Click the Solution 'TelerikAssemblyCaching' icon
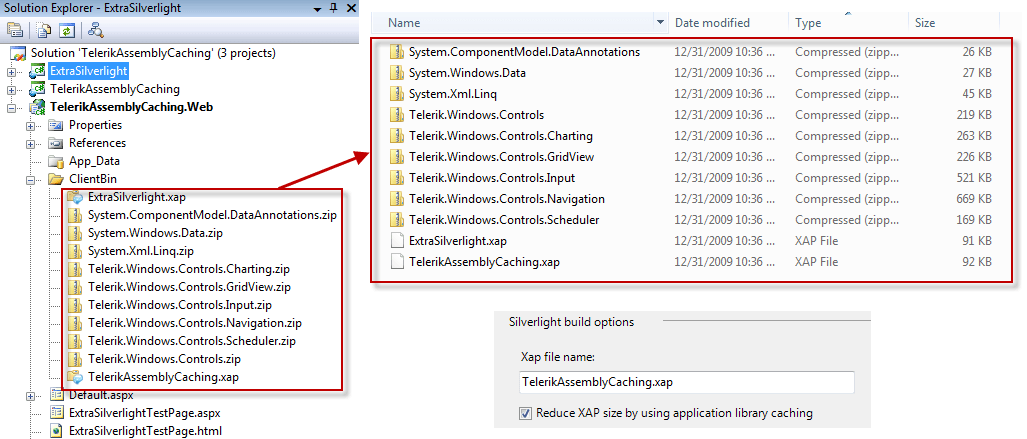 coord(19,53)
